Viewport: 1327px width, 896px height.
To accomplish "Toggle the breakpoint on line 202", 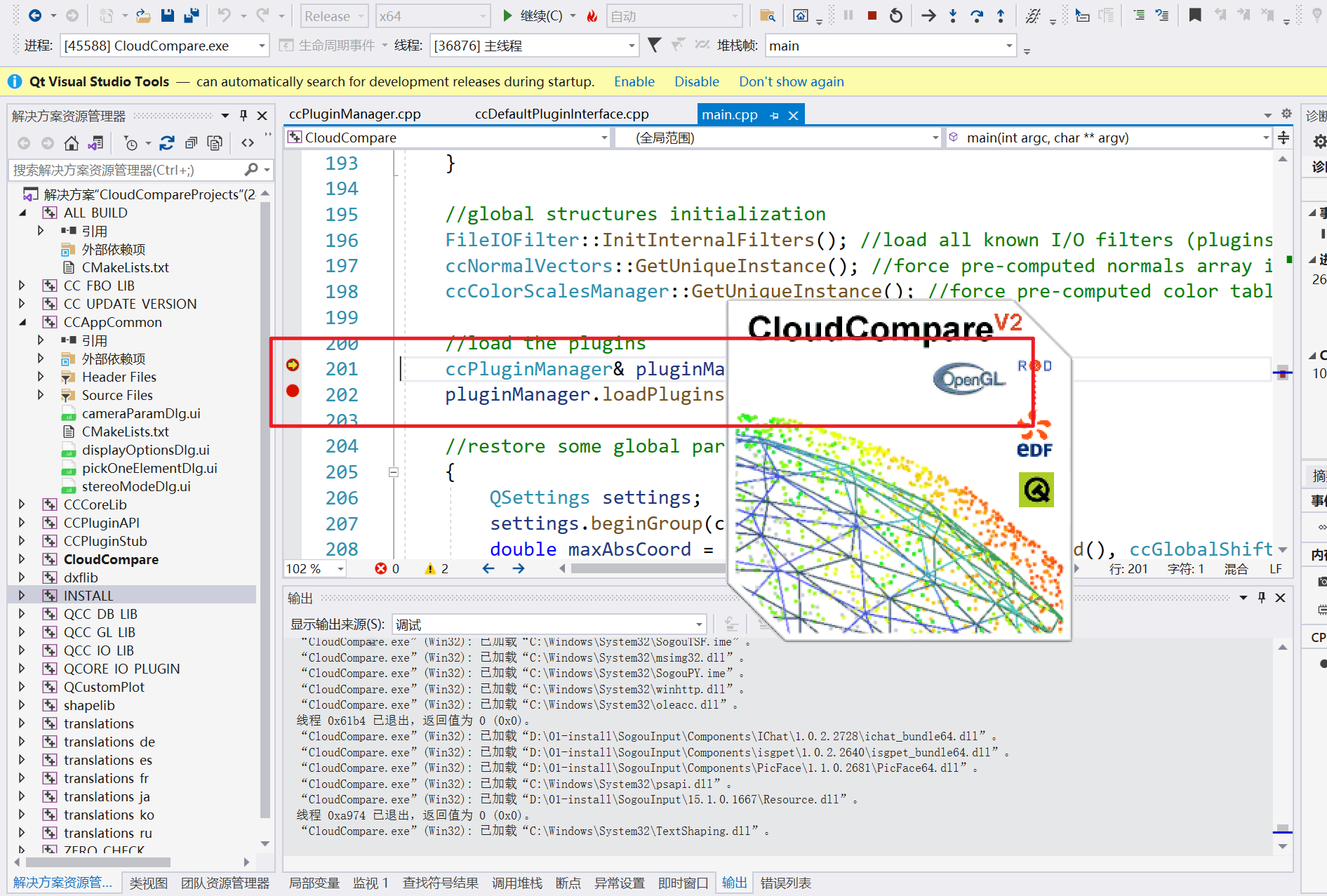I will (293, 391).
